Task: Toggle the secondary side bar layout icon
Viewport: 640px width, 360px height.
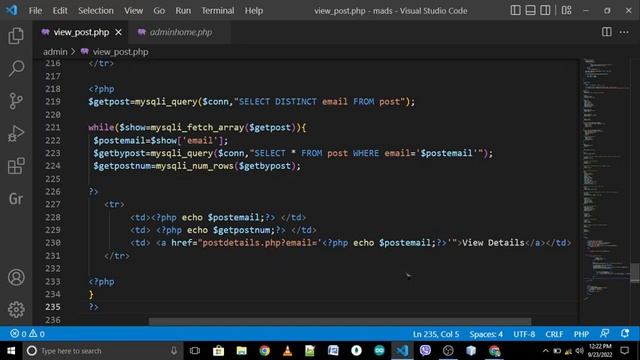Action: [x=545, y=10]
